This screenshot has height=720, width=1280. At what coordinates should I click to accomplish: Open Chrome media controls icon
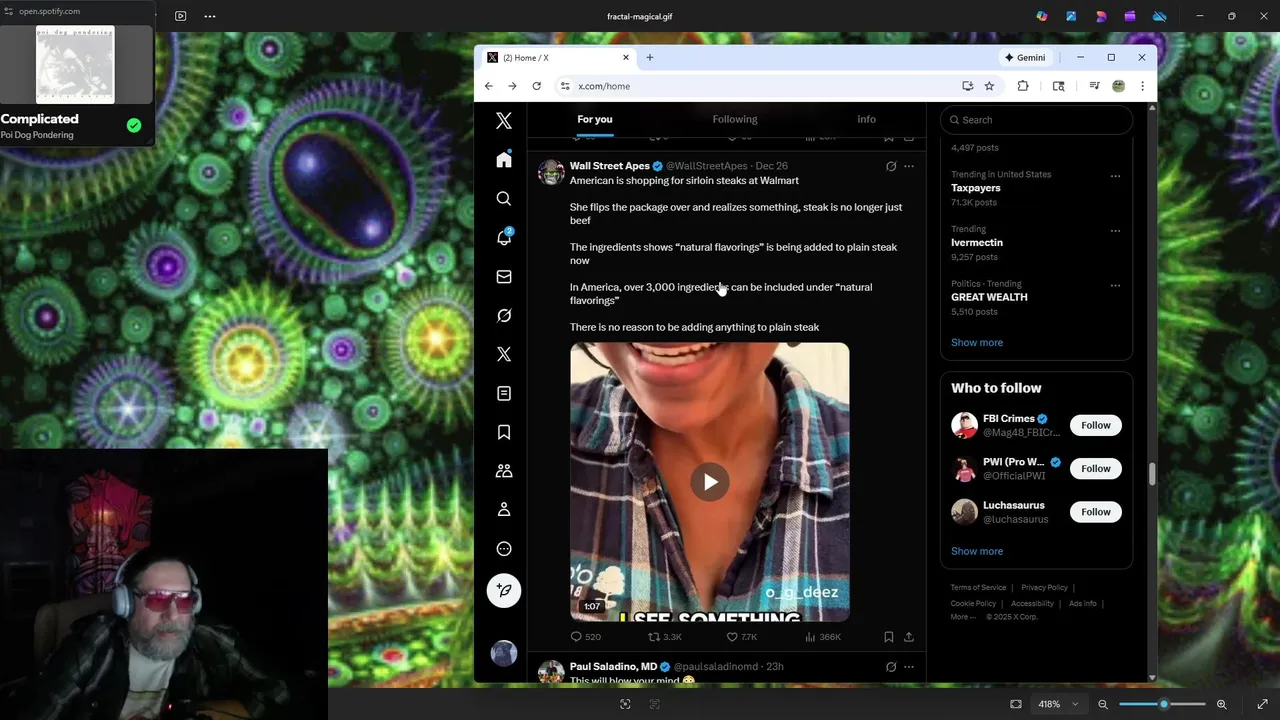pyautogui.click(x=1094, y=86)
